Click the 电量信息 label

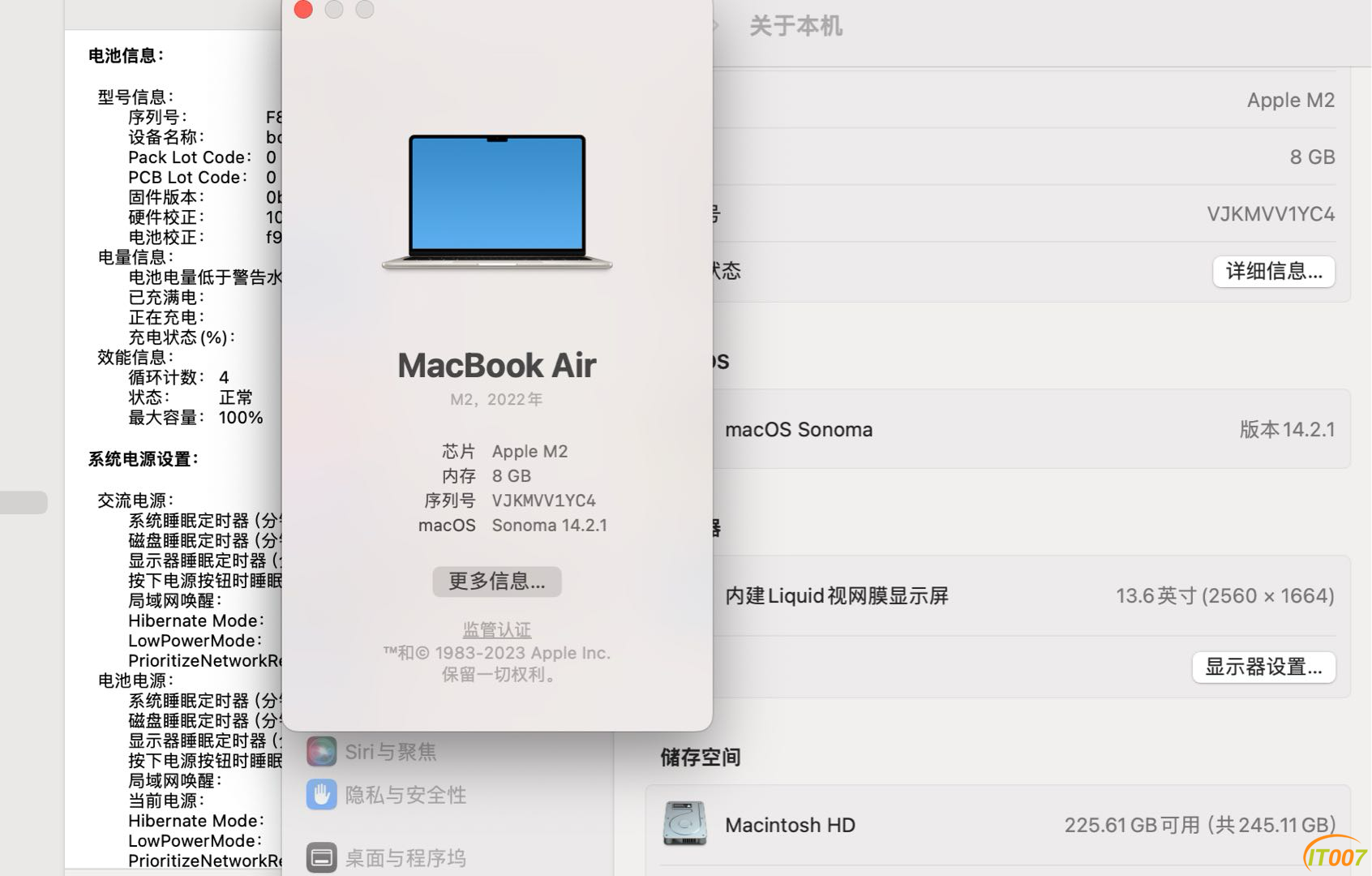pyautogui.click(x=135, y=257)
